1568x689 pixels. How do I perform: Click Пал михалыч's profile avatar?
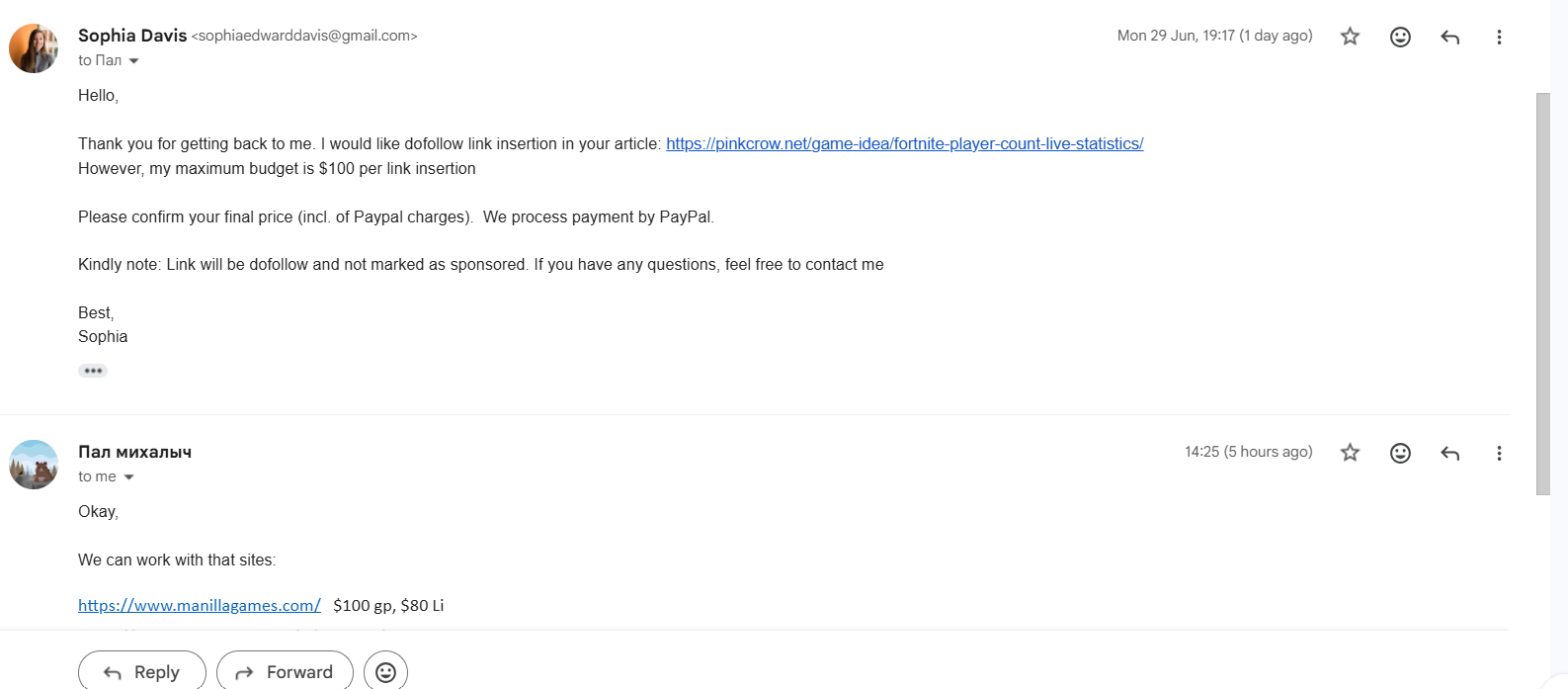point(34,465)
